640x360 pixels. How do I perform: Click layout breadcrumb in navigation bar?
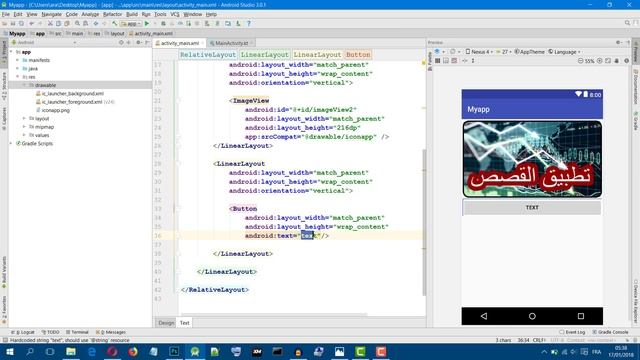(115, 33)
